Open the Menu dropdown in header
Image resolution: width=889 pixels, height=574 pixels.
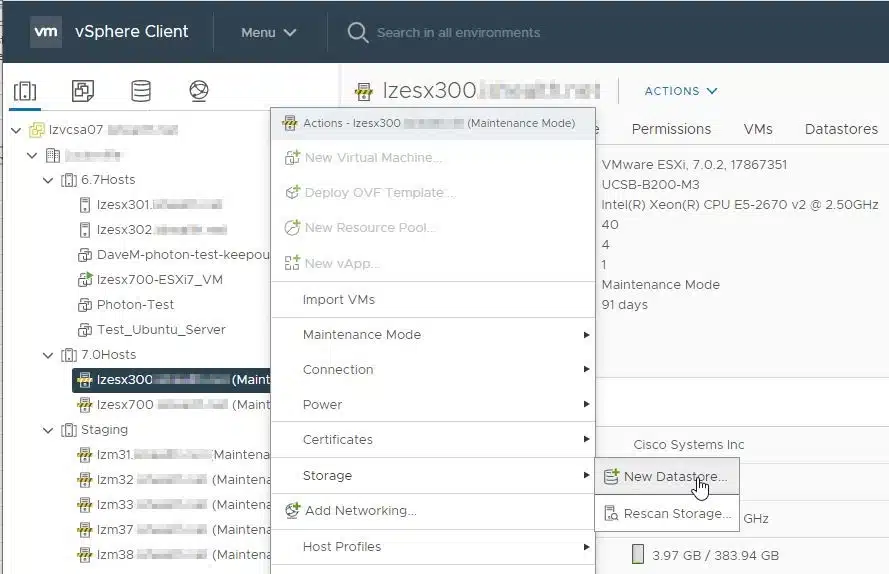tap(268, 33)
